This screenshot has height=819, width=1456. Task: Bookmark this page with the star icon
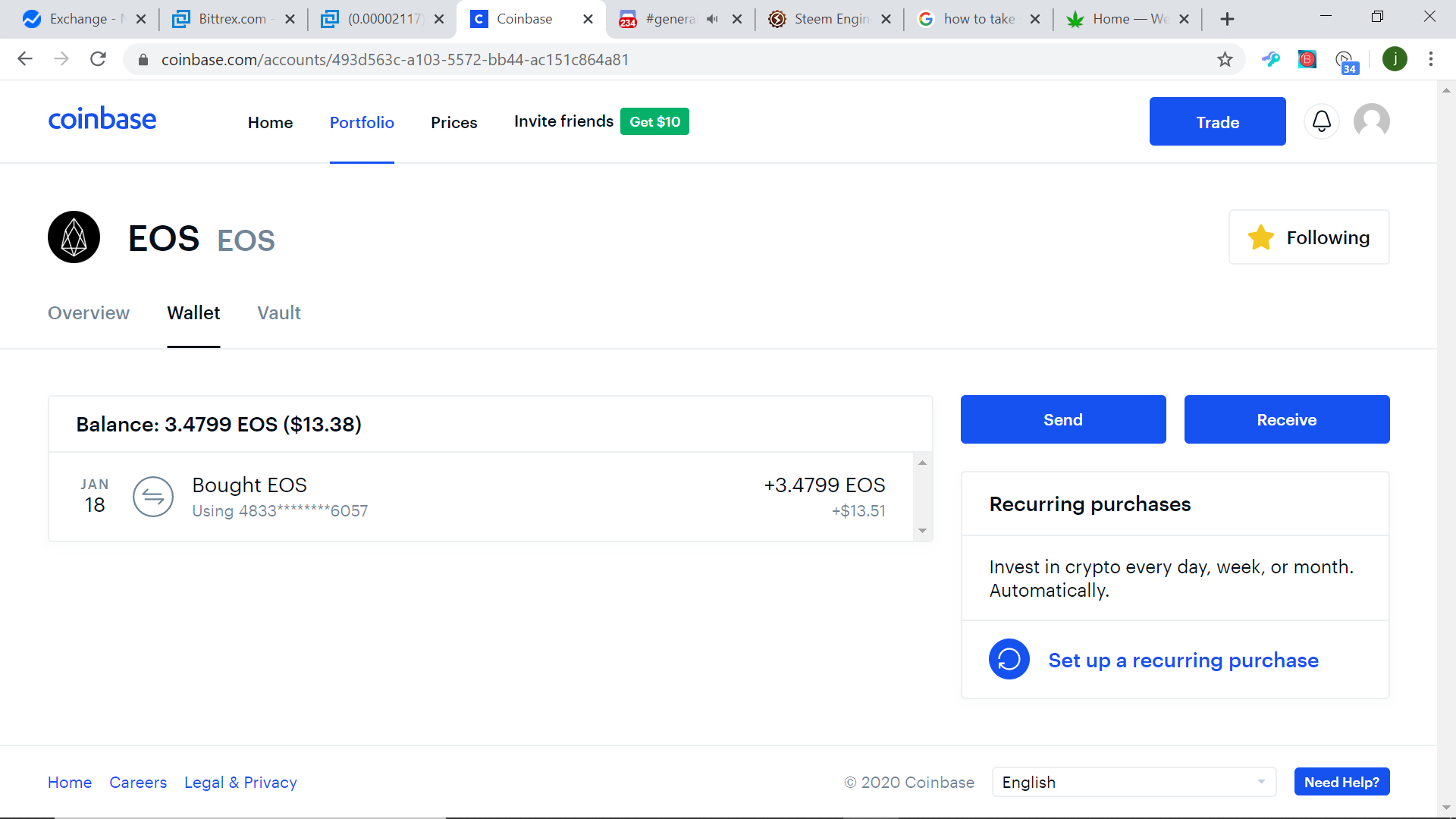point(1225,59)
